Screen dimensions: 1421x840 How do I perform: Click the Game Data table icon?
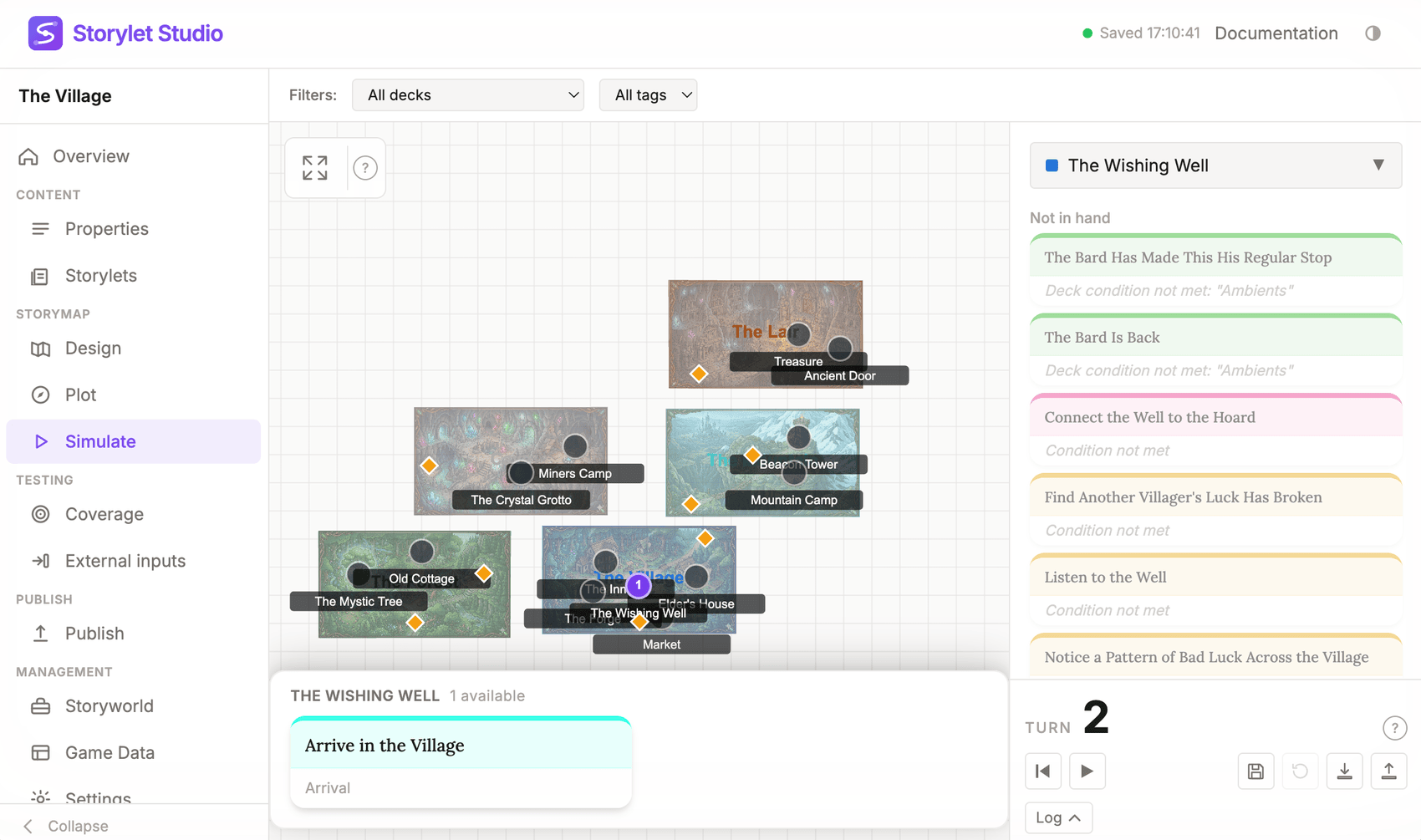pos(40,752)
